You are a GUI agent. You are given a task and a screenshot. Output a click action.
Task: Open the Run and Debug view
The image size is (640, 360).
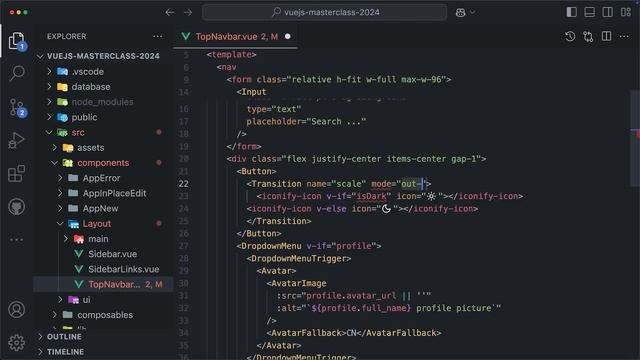coord(16,140)
